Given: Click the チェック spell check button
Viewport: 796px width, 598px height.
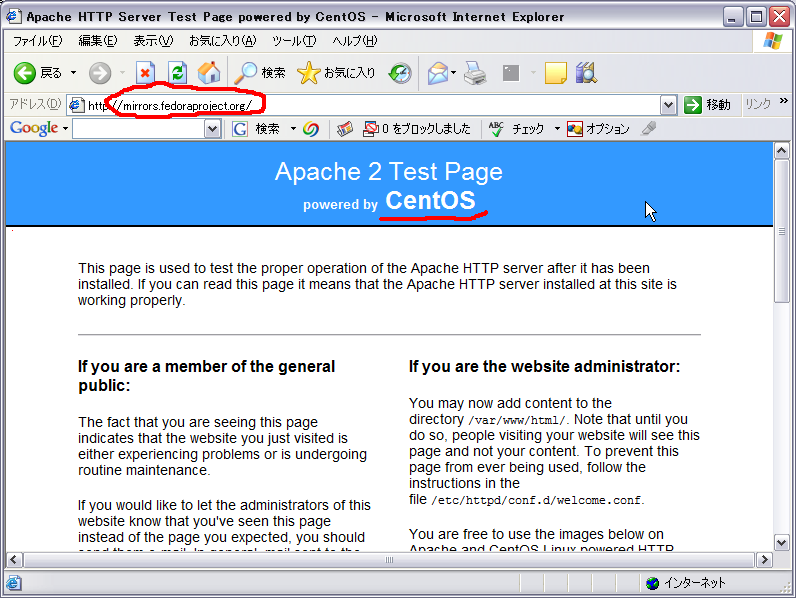Looking at the screenshot, I should [x=516, y=129].
